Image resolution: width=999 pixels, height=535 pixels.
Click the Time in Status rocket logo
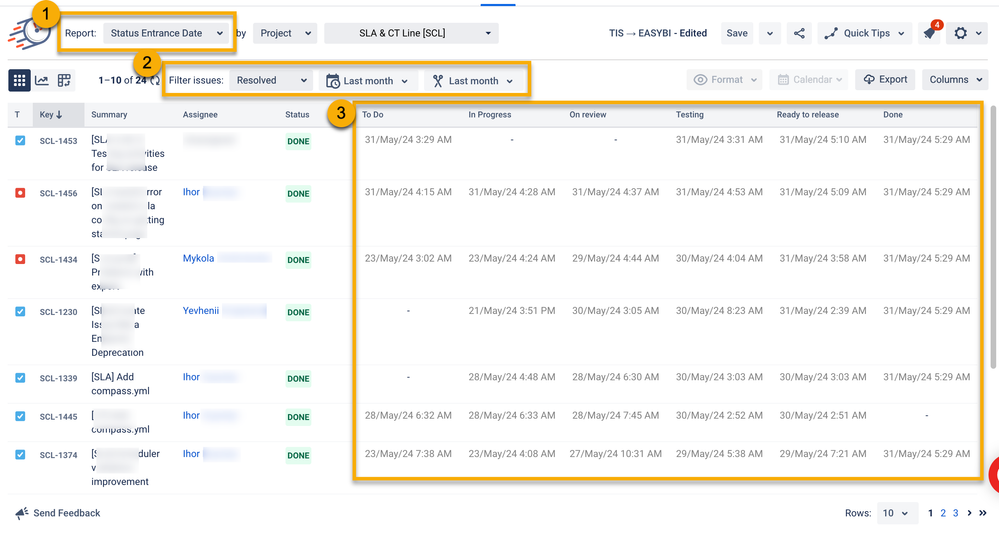pyautogui.click(x=28, y=33)
